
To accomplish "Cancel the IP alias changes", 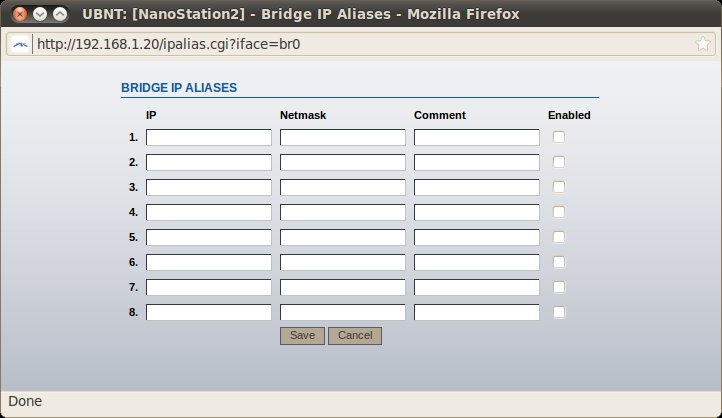I will pyautogui.click(x=355, y=336).
